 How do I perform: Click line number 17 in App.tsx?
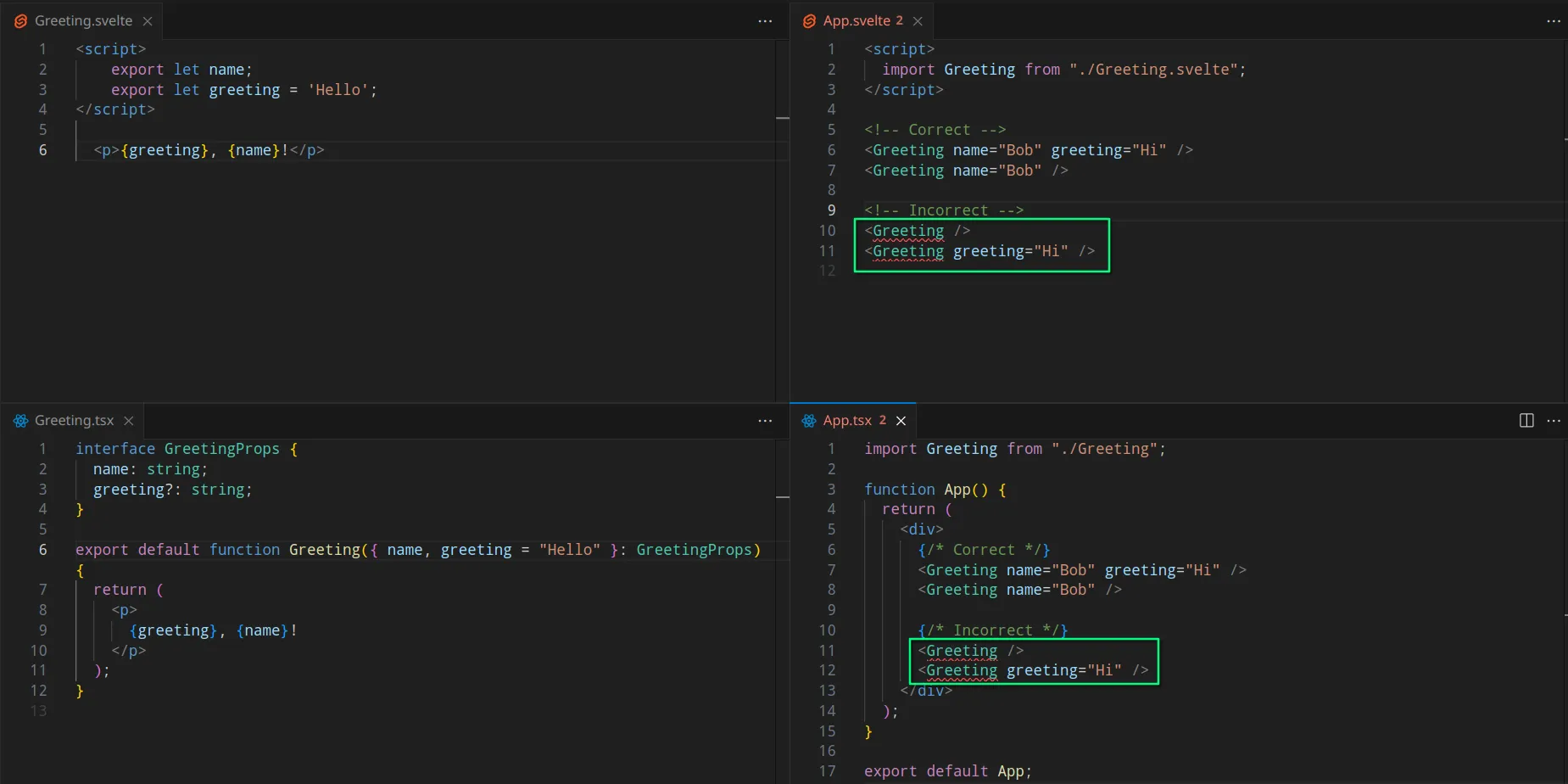[x=827, y=771]
